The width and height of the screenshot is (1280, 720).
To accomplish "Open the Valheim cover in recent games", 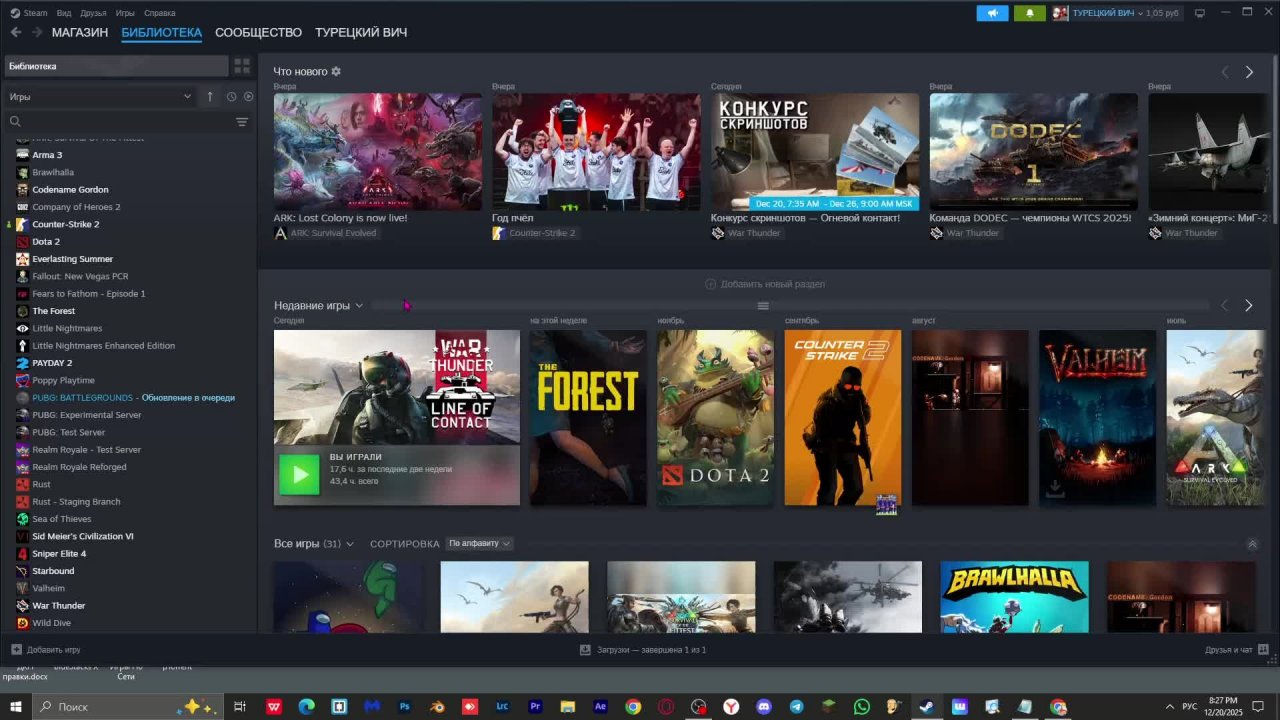I will pyautogui.click(x=1097, y=418).
